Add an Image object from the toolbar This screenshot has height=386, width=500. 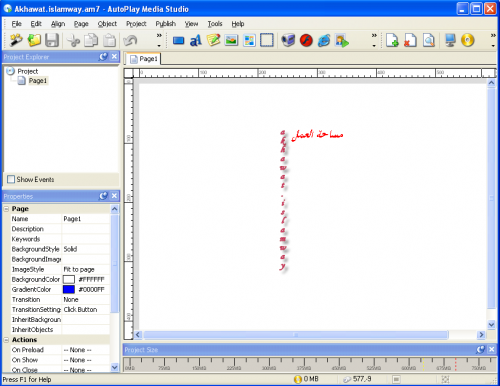coord(231,41)
